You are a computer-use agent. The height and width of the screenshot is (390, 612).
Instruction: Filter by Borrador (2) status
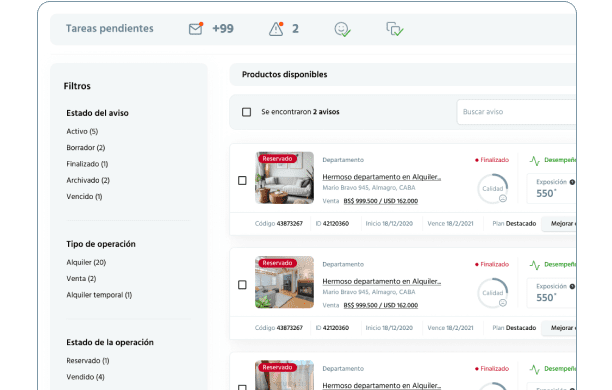[85, 148]
